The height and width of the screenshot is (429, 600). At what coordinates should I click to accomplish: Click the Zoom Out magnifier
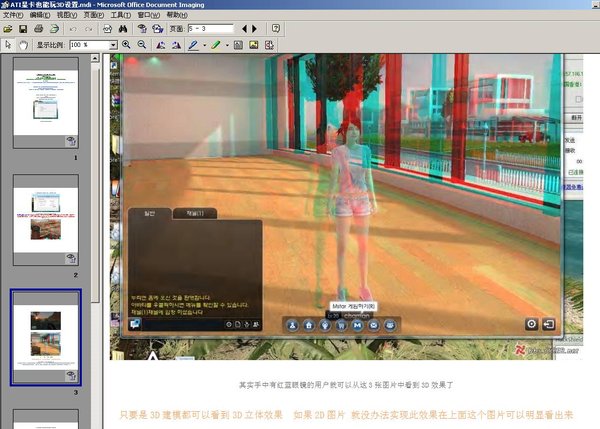tap(142, 45)
